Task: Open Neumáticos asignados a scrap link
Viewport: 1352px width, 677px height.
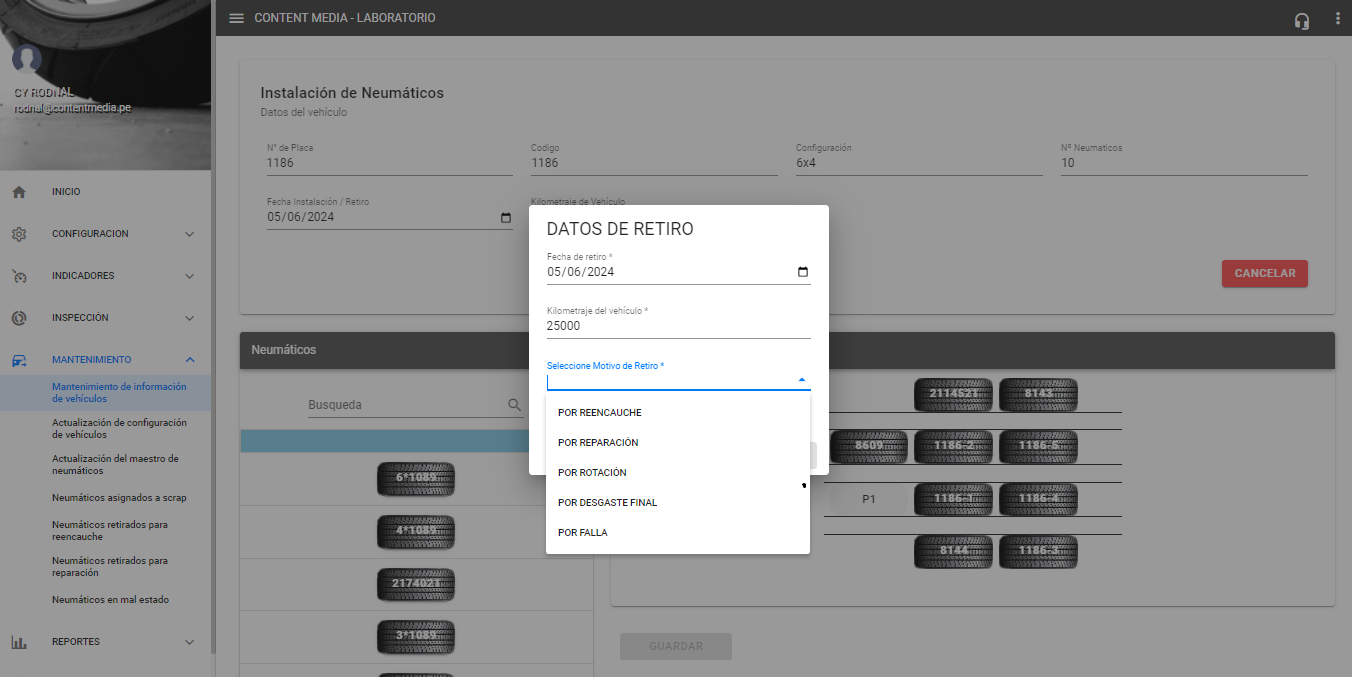Action: click(119, 498)
